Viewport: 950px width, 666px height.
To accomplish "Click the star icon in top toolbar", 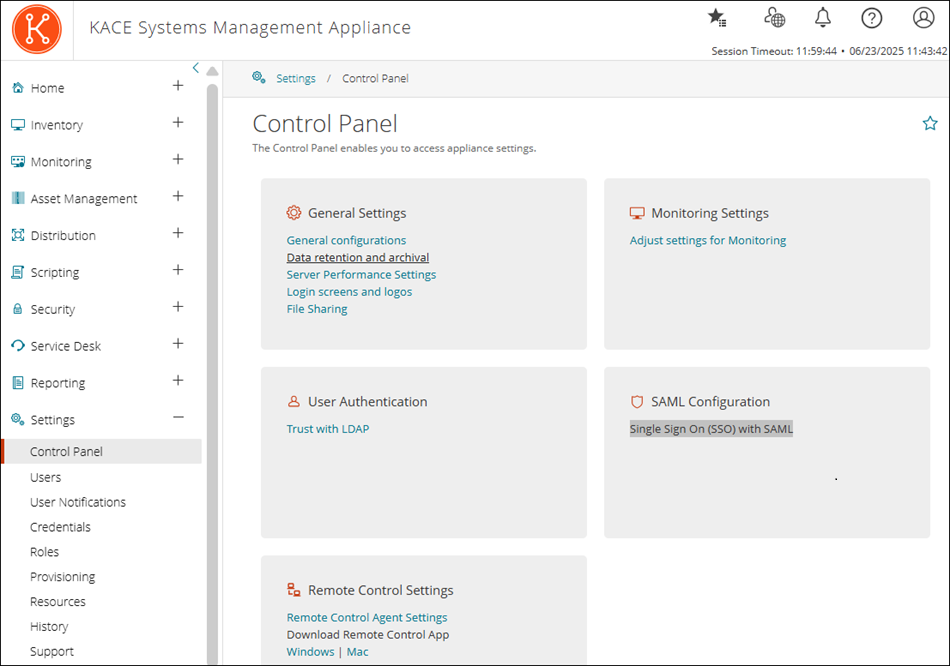I will click(x=716, y=16).
